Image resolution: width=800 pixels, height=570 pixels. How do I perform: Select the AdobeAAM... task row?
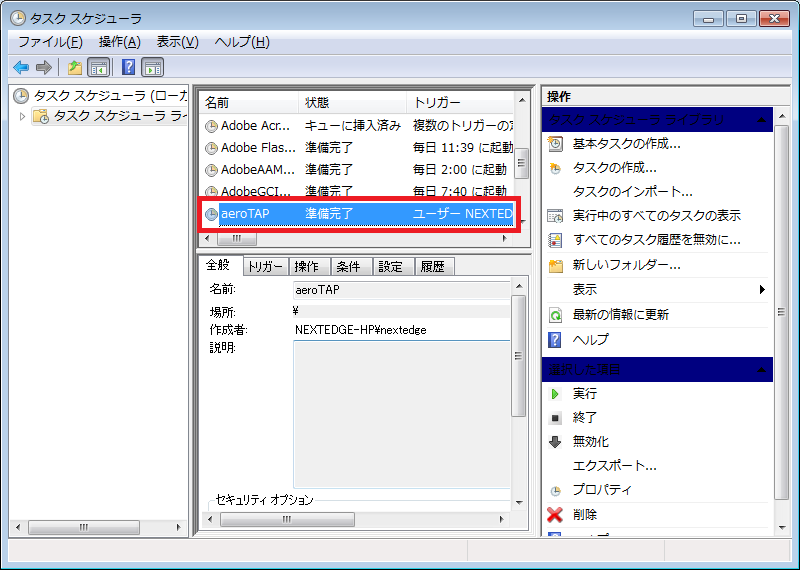tap(357, 169)
